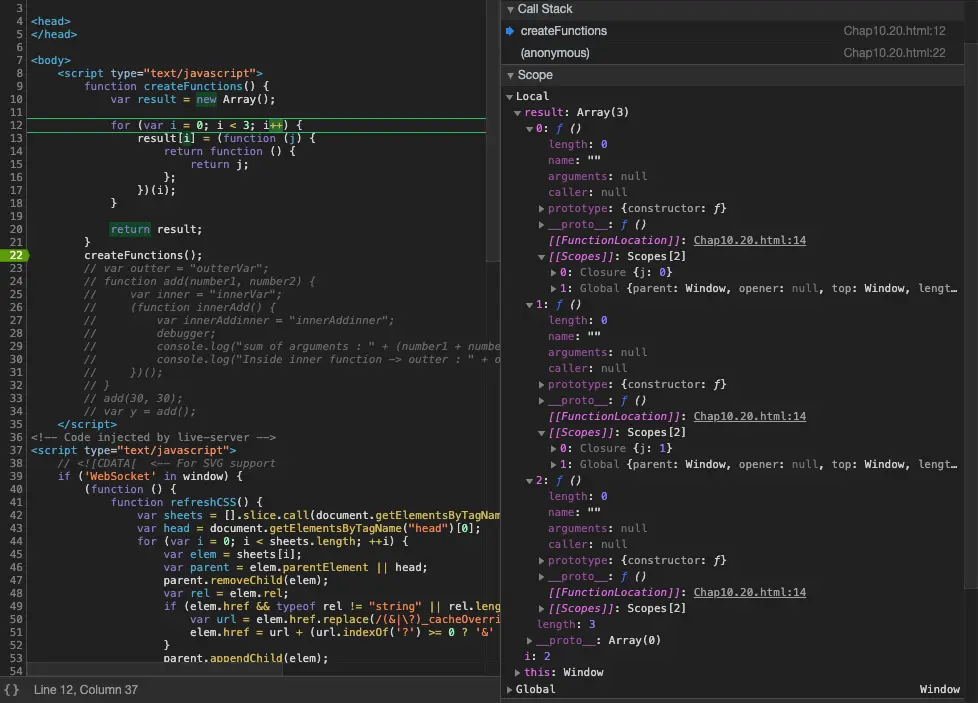Click line number 13 in gutter
978x703 pixels.
tap(16, 138)
